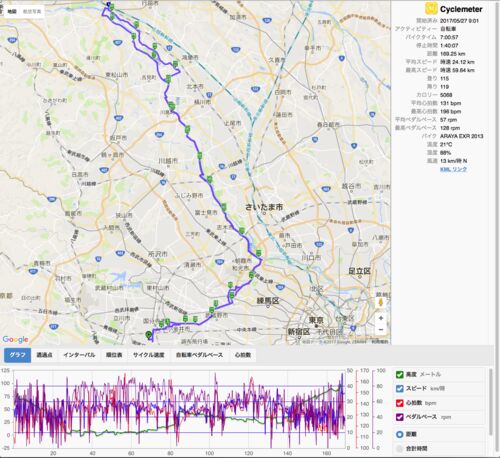
Task: Click the 練馬区 label on map
Action: point(268,301)
